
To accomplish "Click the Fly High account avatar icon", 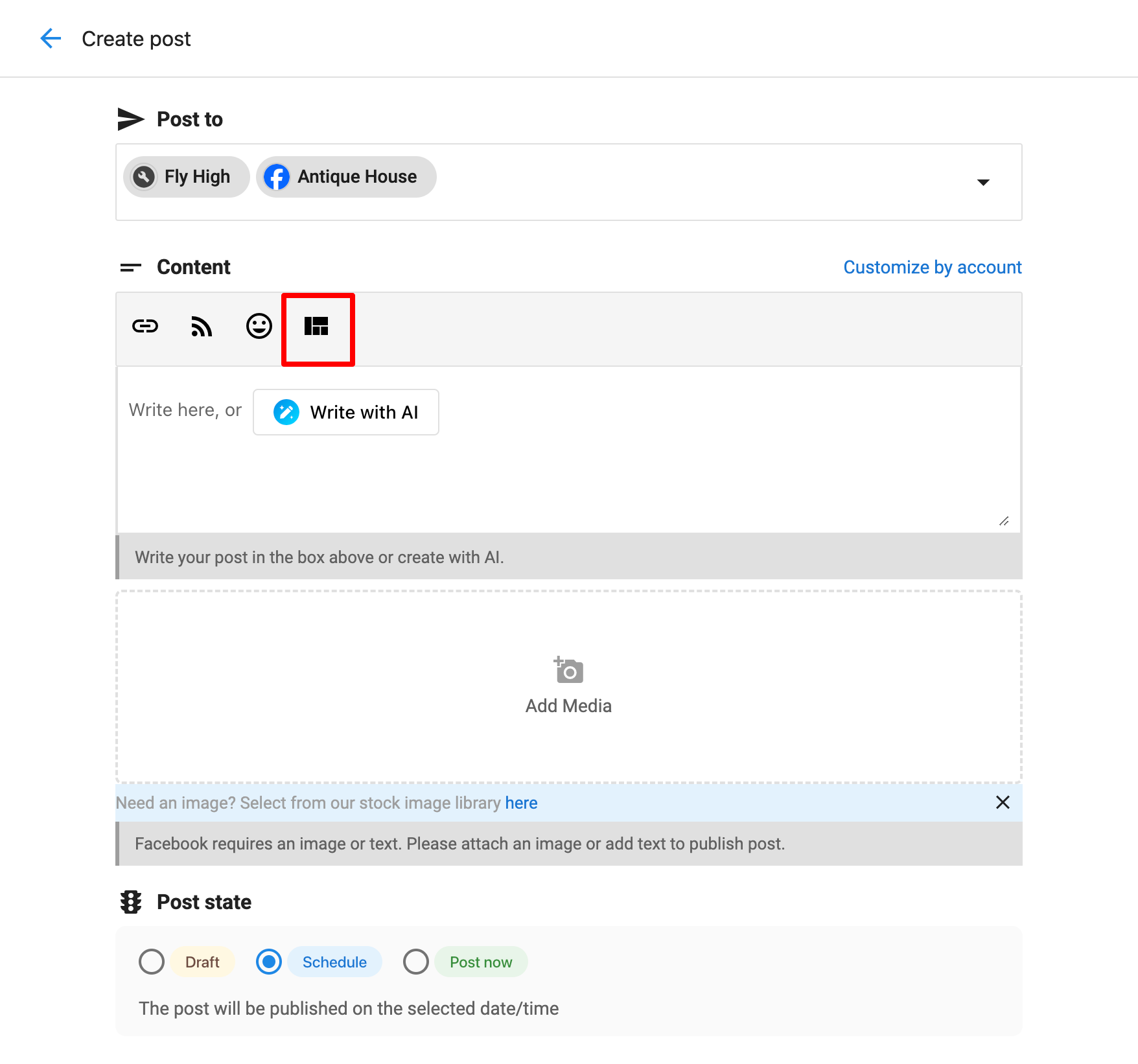I will click(x=144, y=177).
